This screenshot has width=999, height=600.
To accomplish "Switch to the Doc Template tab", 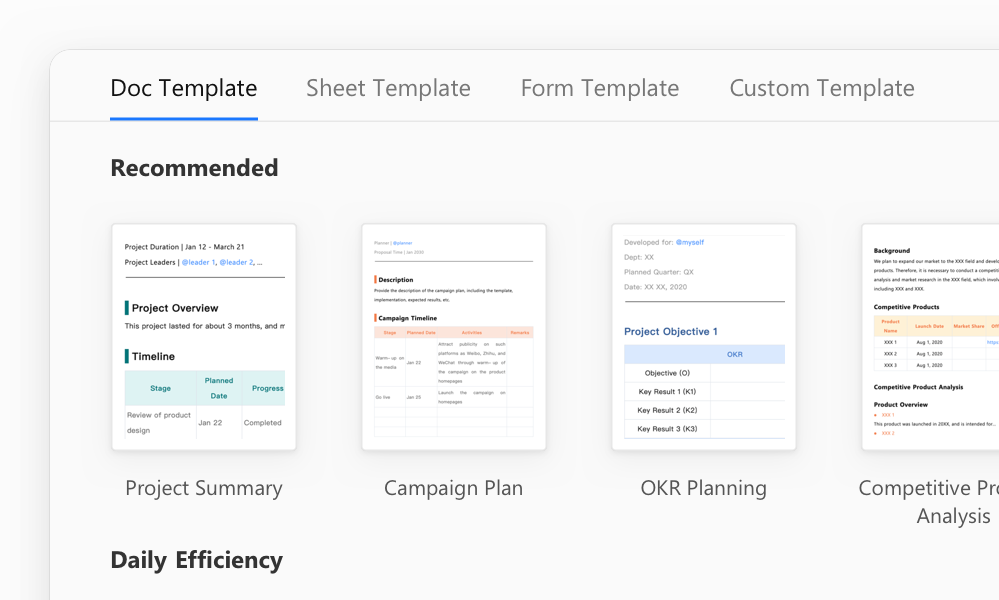I will tap(183, 89).
